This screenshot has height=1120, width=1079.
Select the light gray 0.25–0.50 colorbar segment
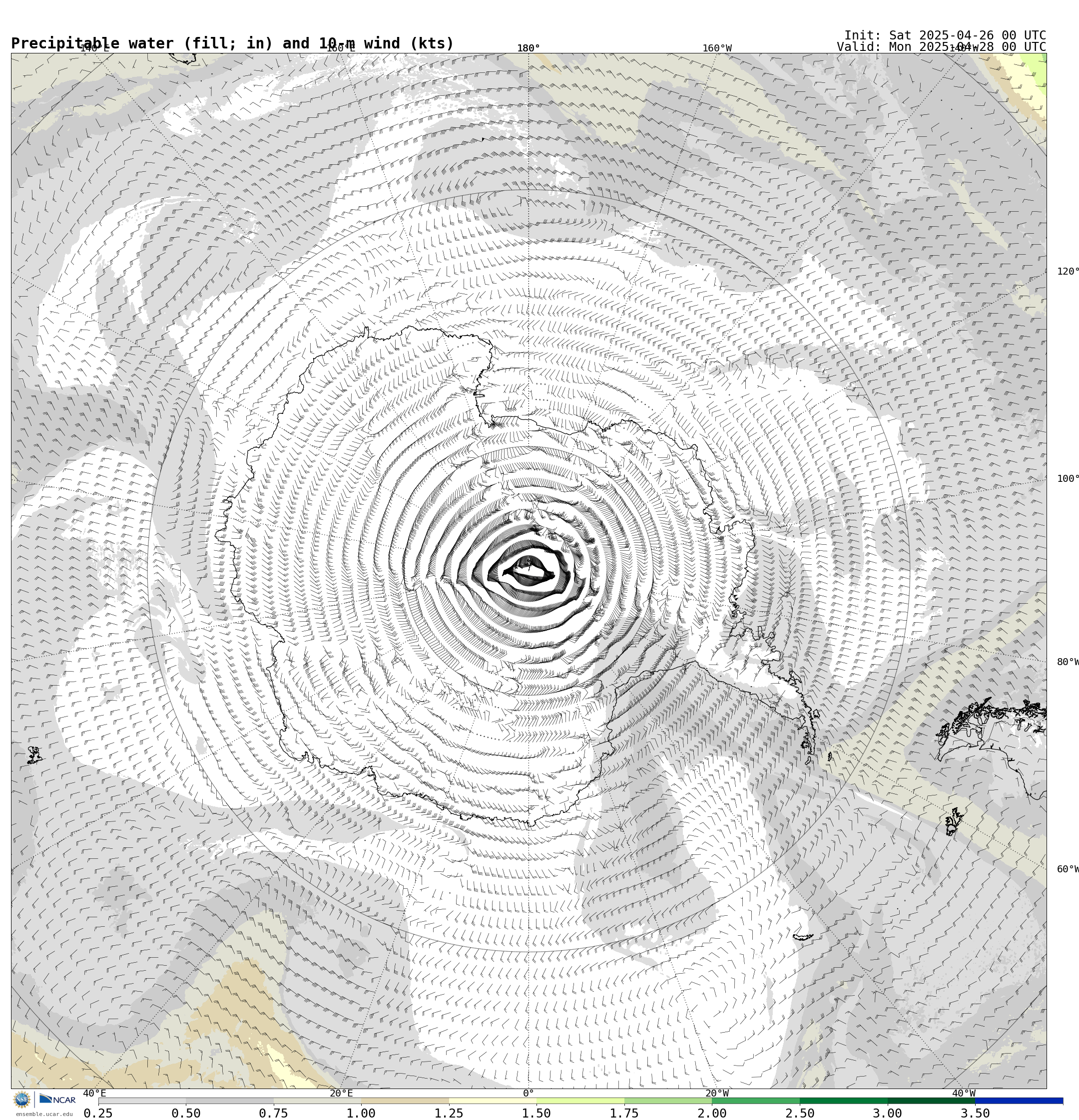click(142, 1101)
